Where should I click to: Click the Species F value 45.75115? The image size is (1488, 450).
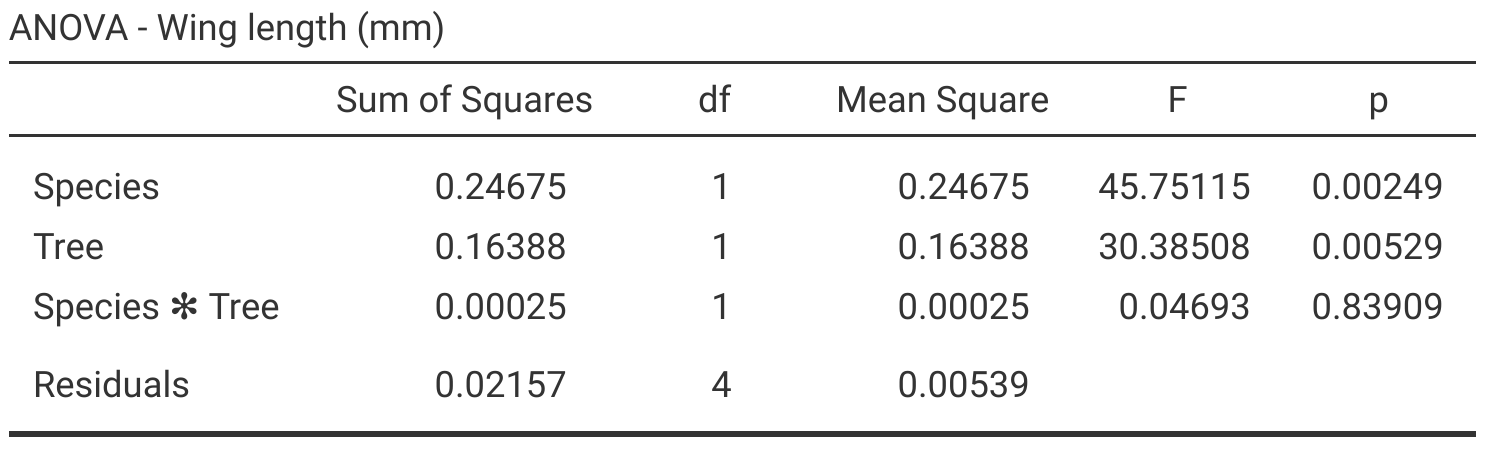[1174, 187]
